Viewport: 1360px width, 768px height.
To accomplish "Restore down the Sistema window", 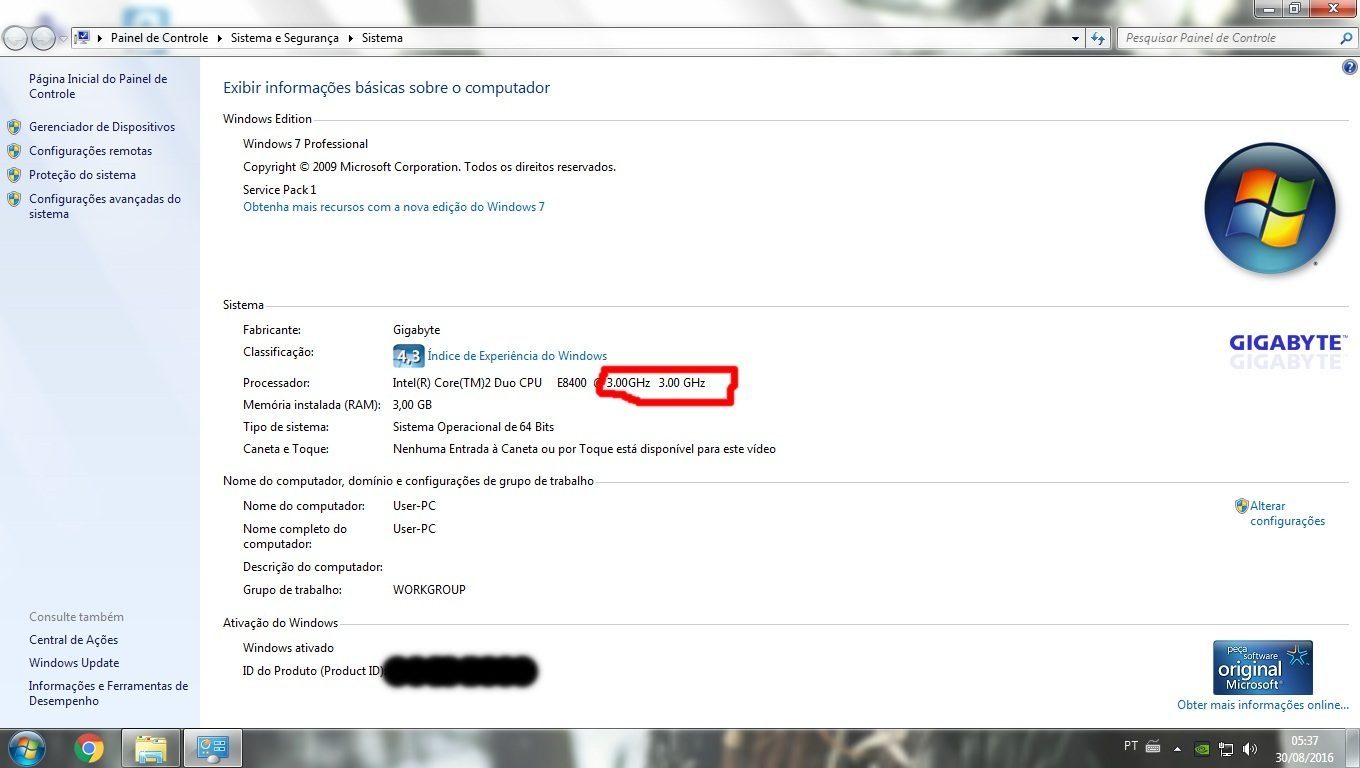I will coord(1295,8).
